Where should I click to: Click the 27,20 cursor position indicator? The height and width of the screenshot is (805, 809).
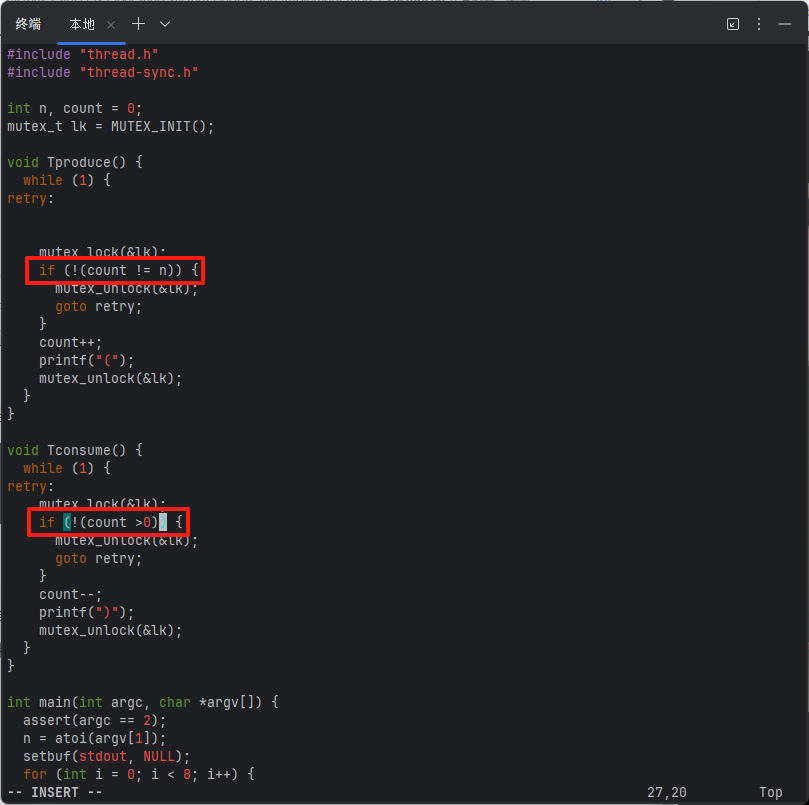coord(667,792)
